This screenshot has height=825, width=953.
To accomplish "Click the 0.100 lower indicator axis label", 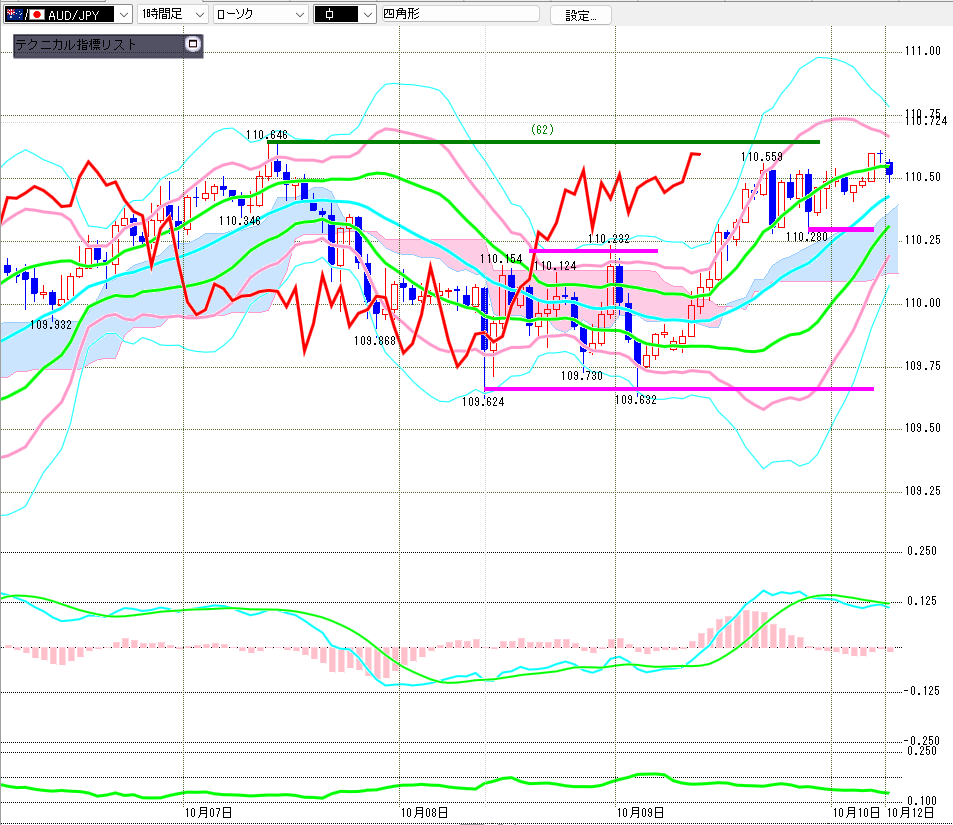I will (923, 801).
